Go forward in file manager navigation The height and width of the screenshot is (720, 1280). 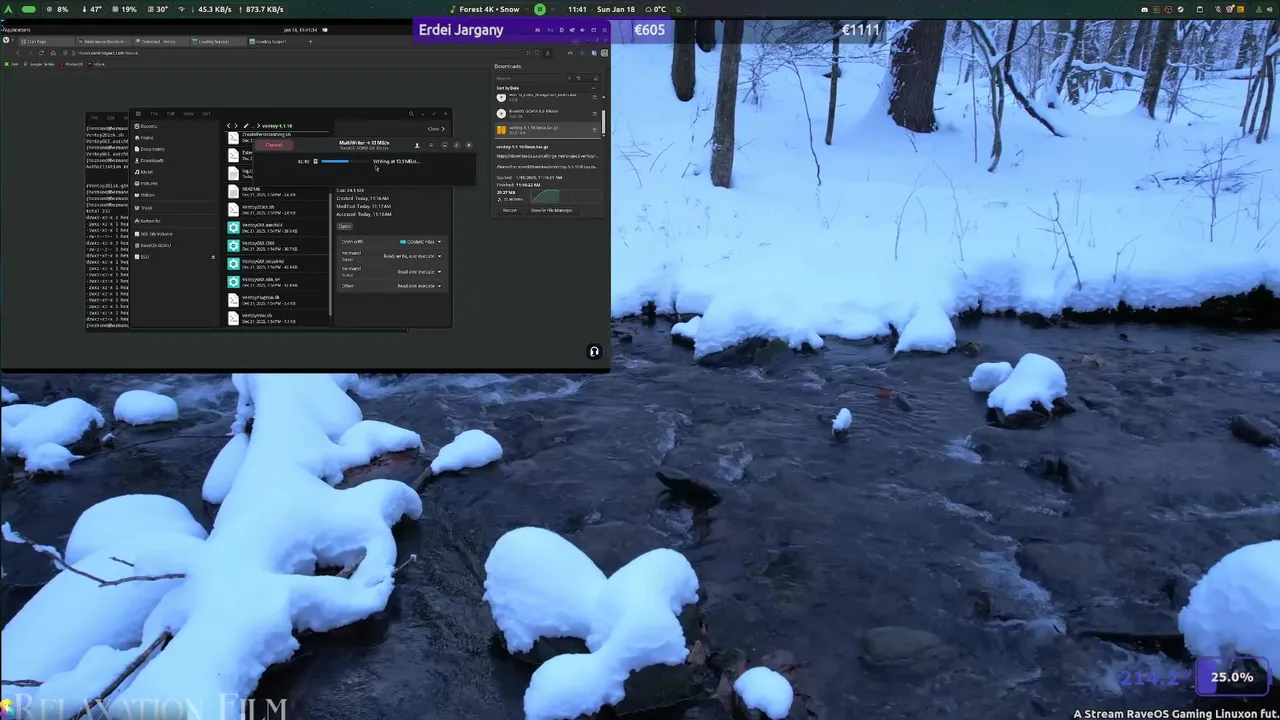[236, 126]
